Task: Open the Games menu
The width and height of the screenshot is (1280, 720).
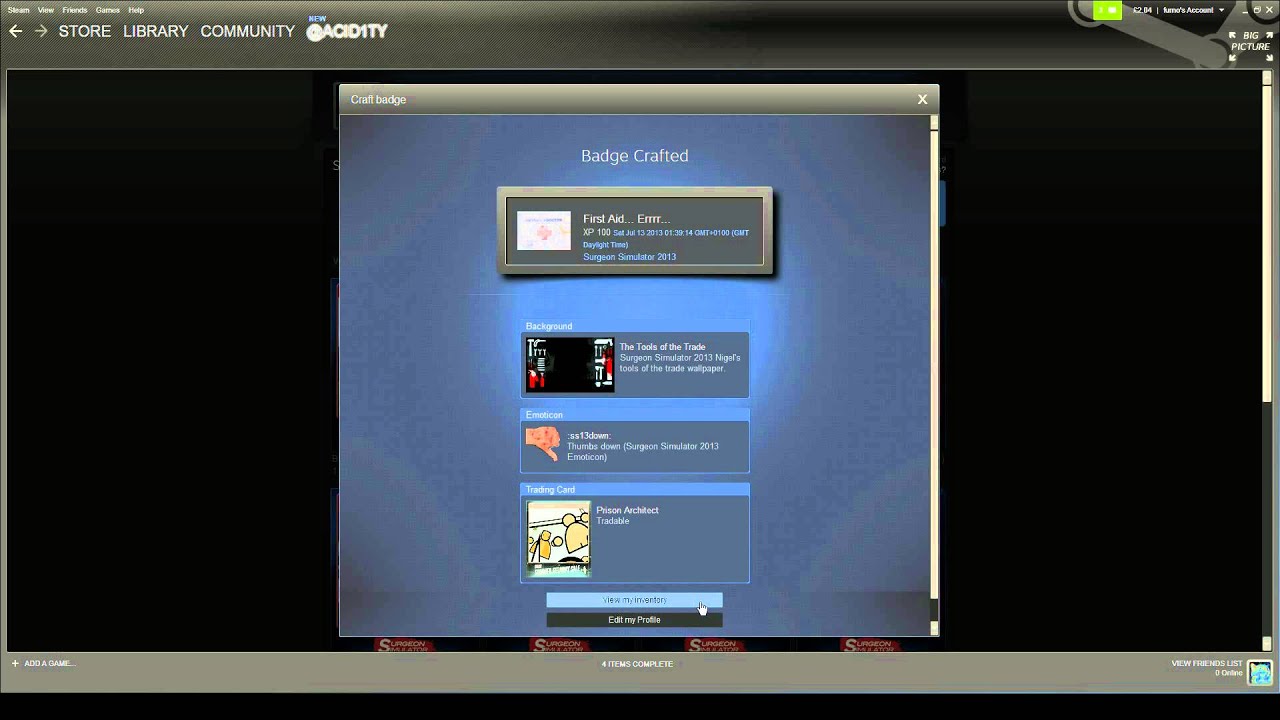Action: 108,10
